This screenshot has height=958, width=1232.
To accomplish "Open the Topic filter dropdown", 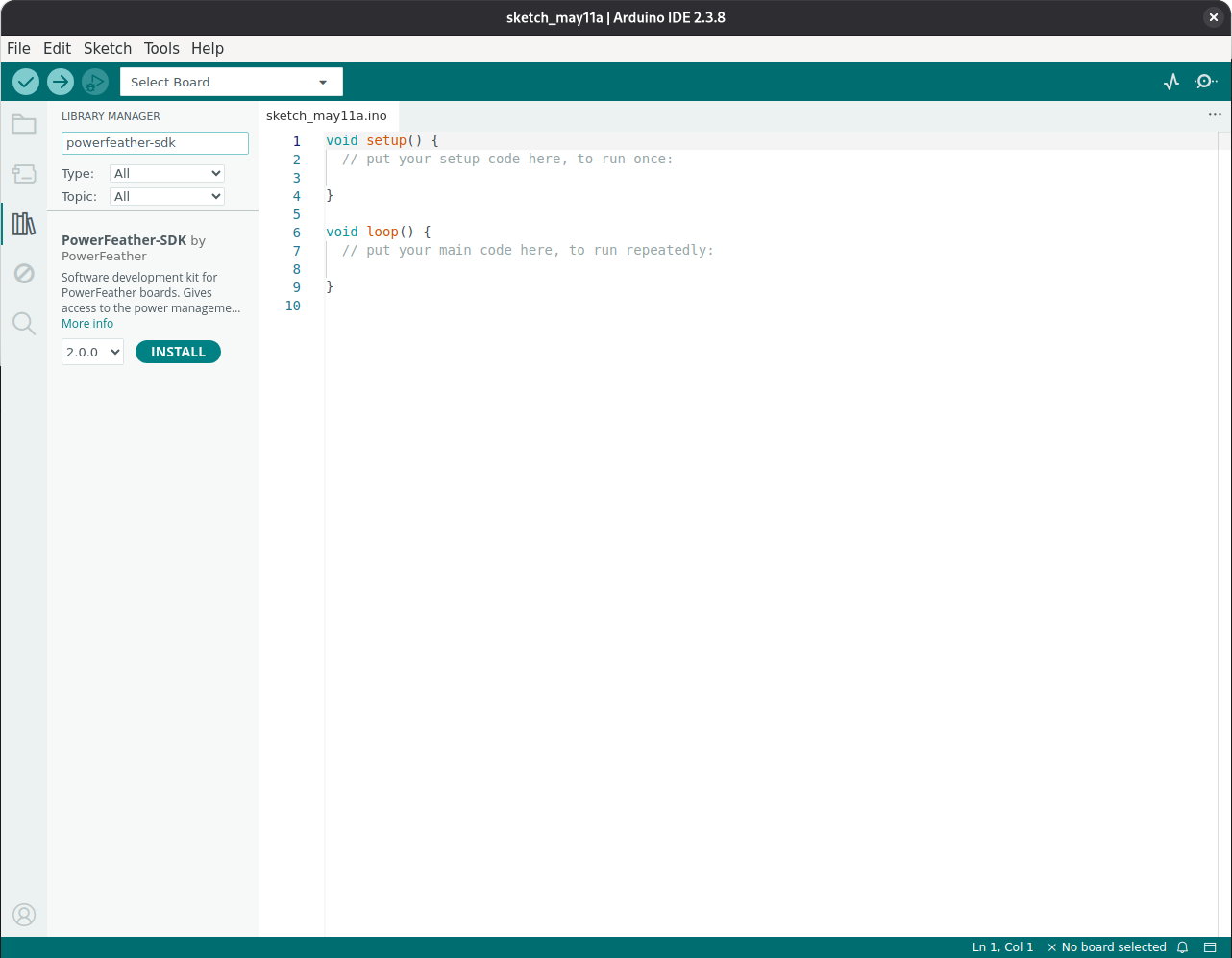I will pos(167,196).
